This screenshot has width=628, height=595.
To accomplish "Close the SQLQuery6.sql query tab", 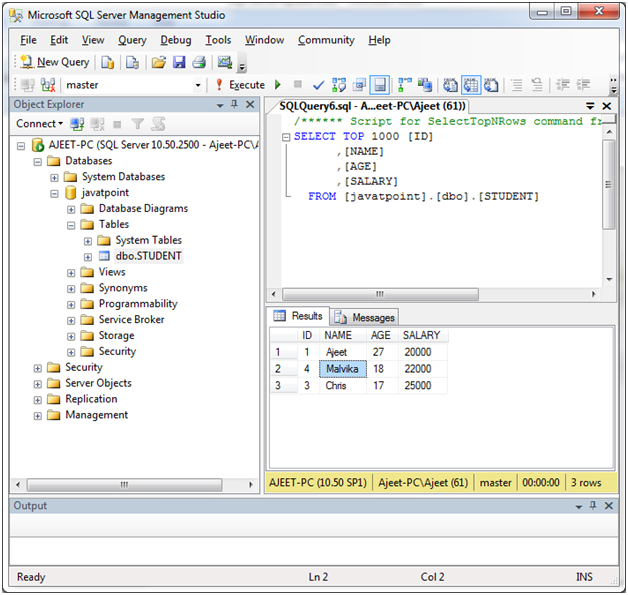I will (607, 106).
